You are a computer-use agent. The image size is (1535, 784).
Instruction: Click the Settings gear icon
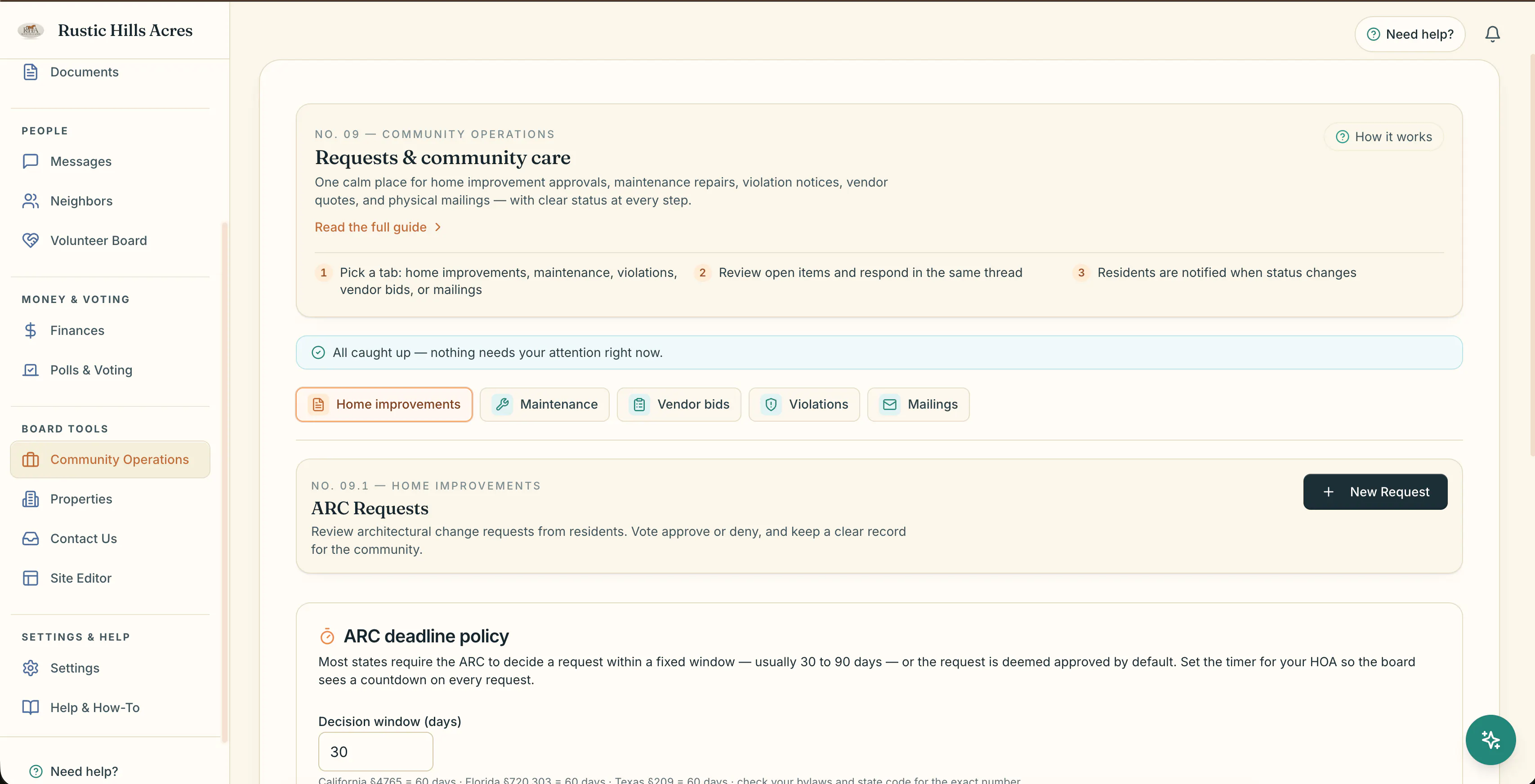point(31,668)
